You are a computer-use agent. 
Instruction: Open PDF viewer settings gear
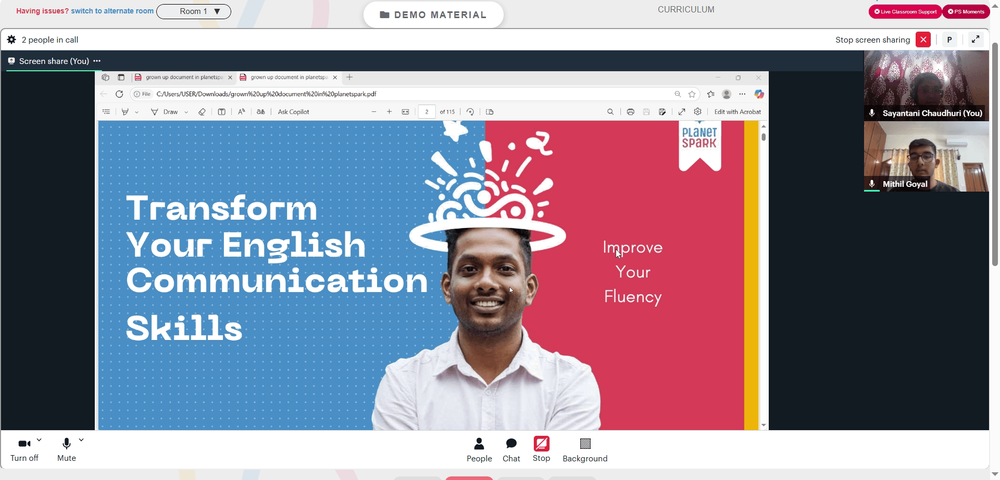tap(698, 112)
